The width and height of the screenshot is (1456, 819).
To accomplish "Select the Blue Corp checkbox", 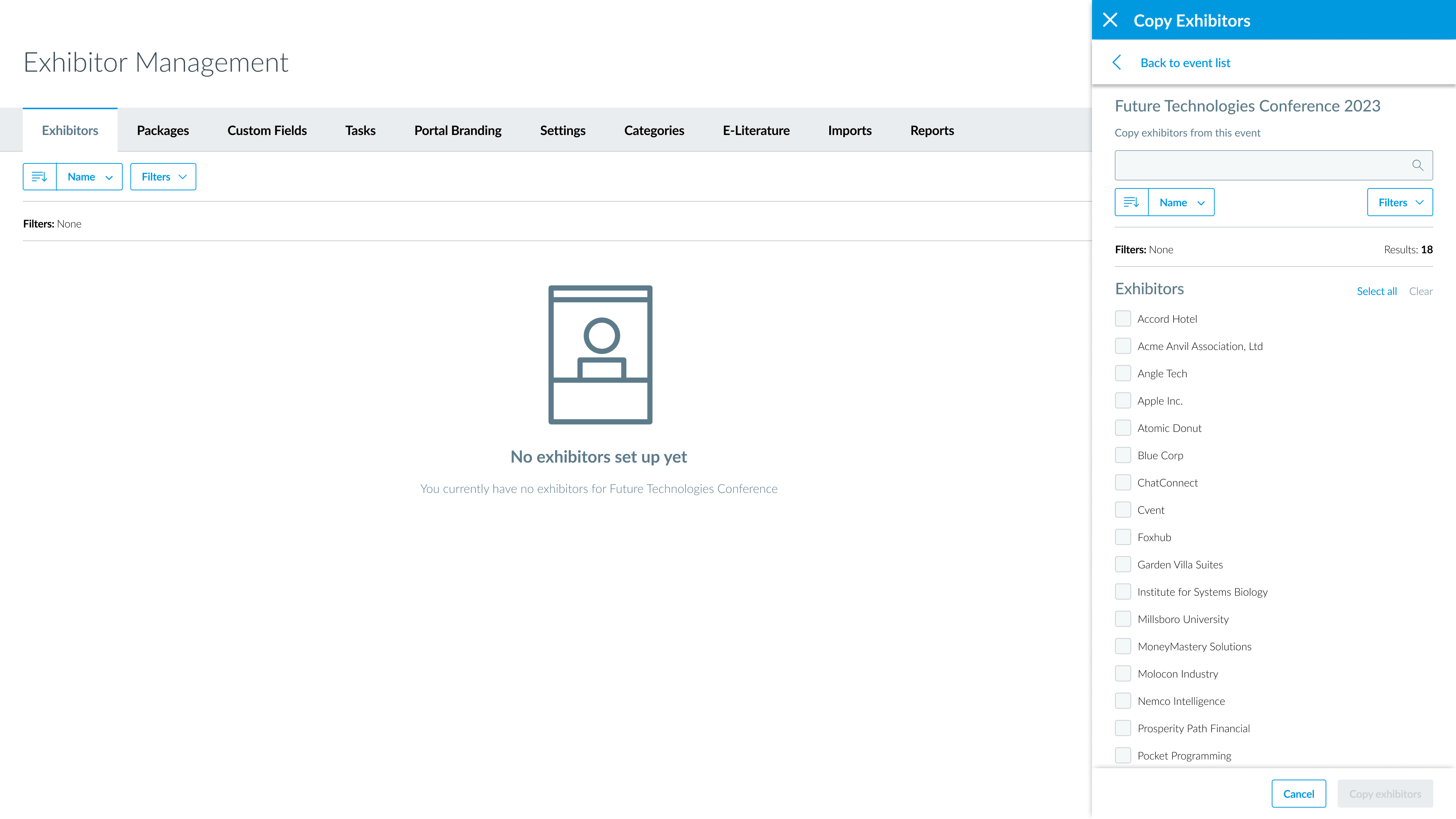I will click(x=1123, y=455).
